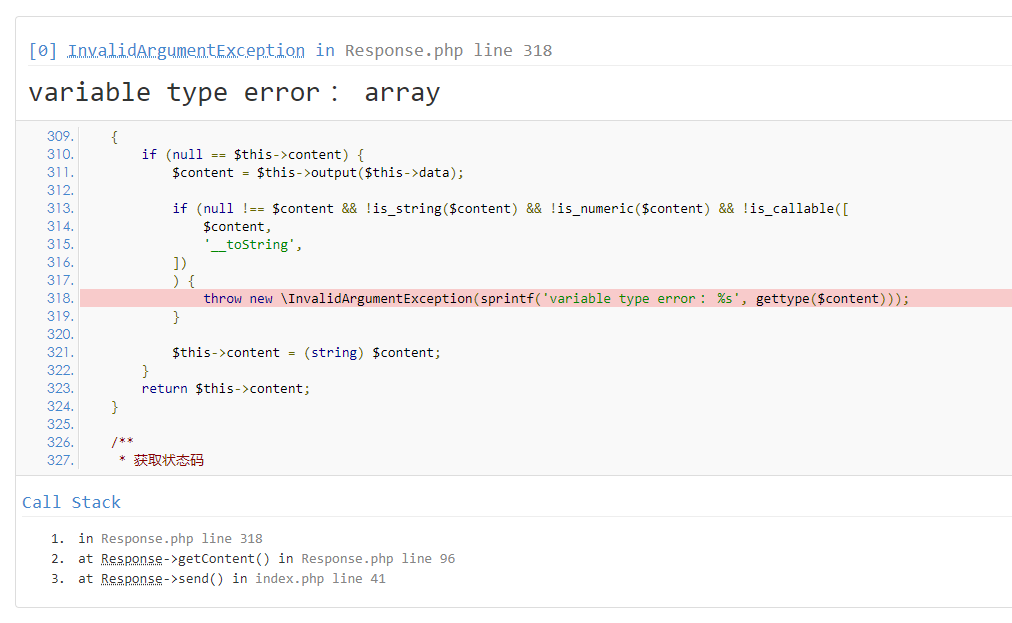
Task: Click the "获取状态码" comment on line 327
Action: pyautogui.click(x=168, y=460)
